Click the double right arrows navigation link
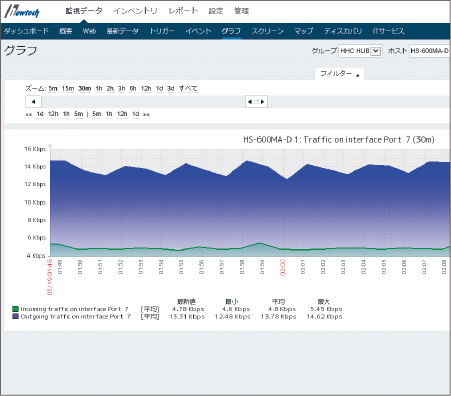This screenshot has width=451, height=396. (x=146, y=114)
